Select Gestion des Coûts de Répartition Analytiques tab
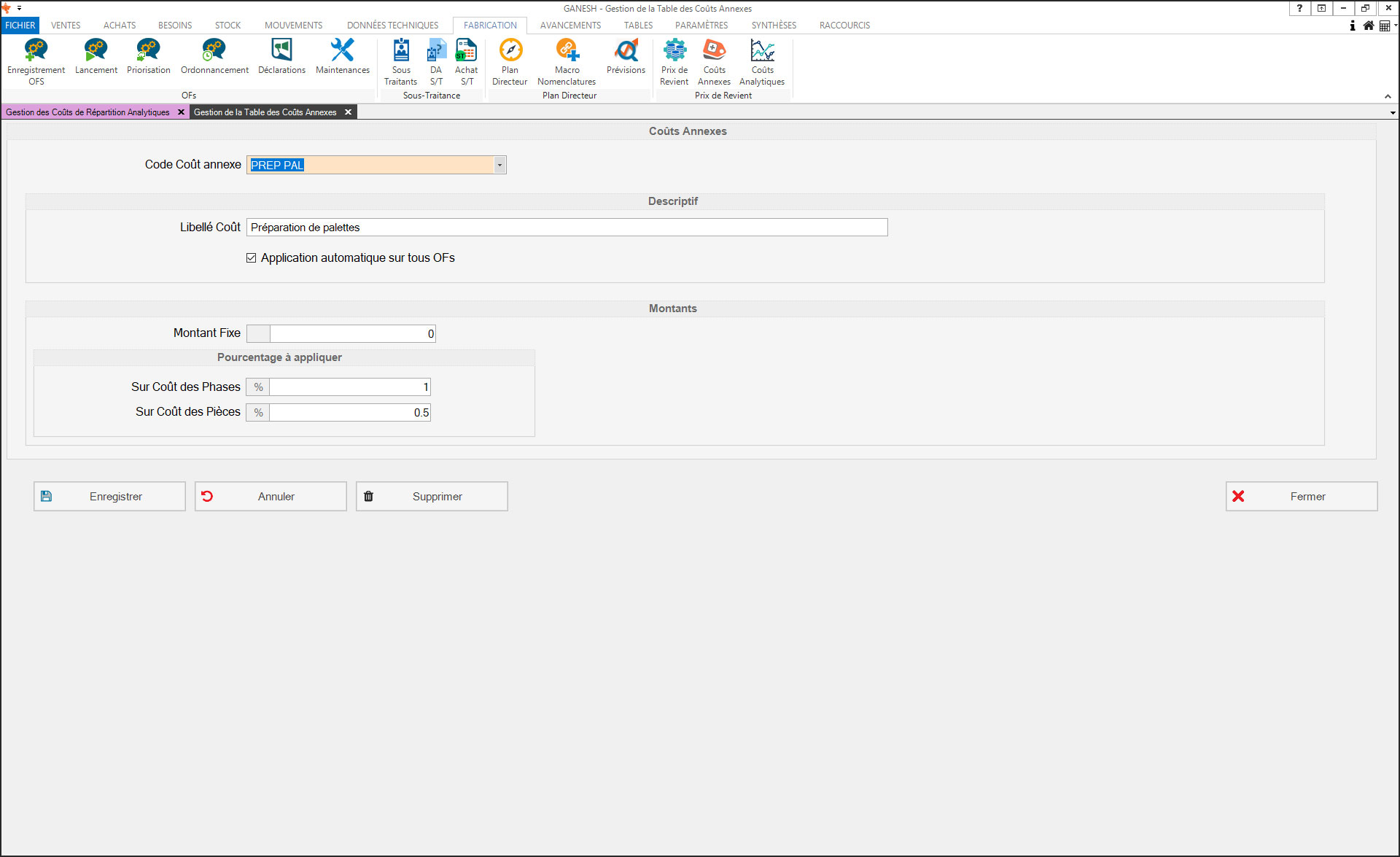 (87, 112)
